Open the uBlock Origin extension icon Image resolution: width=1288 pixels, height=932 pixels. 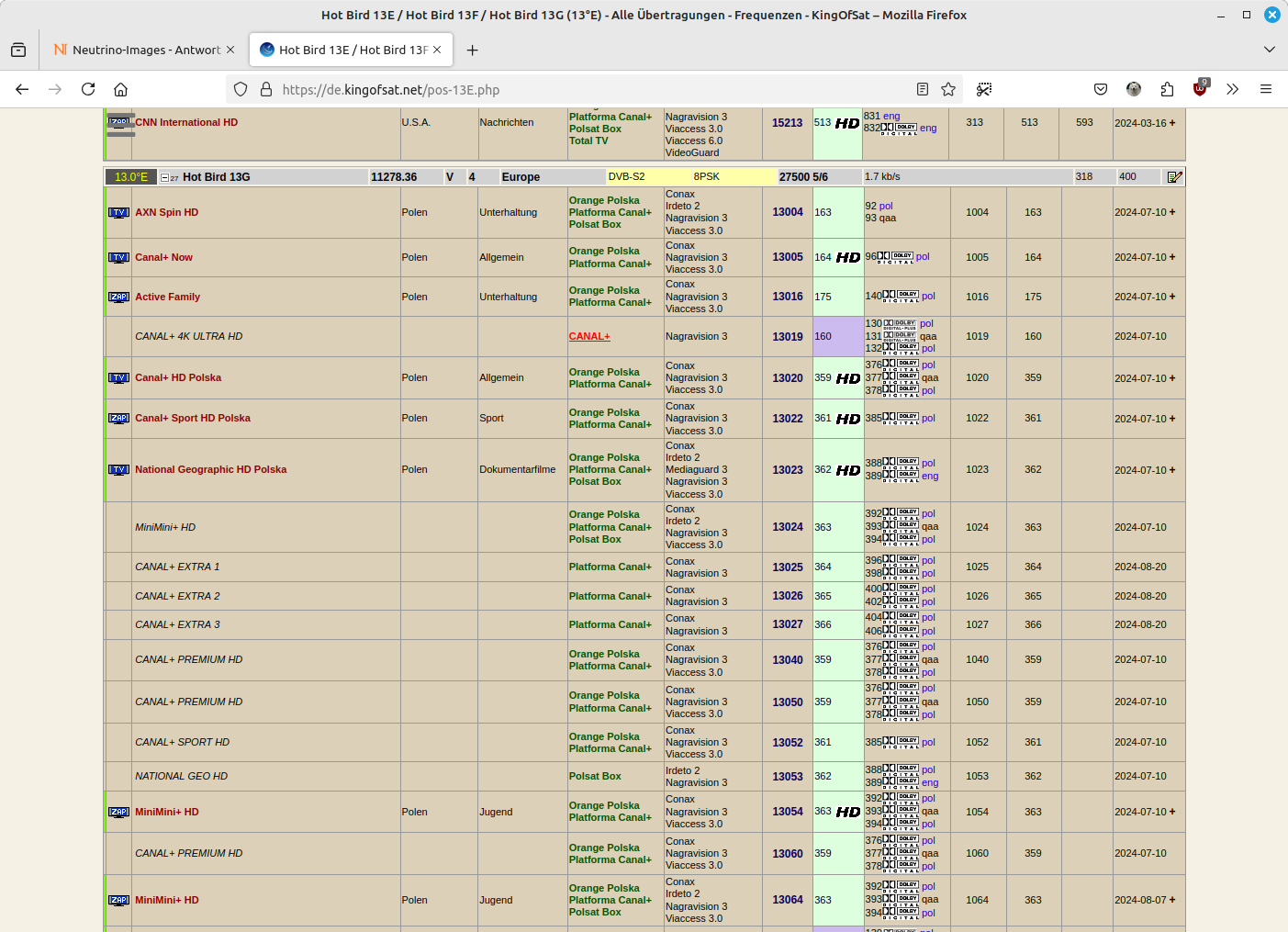point(1200,89)
